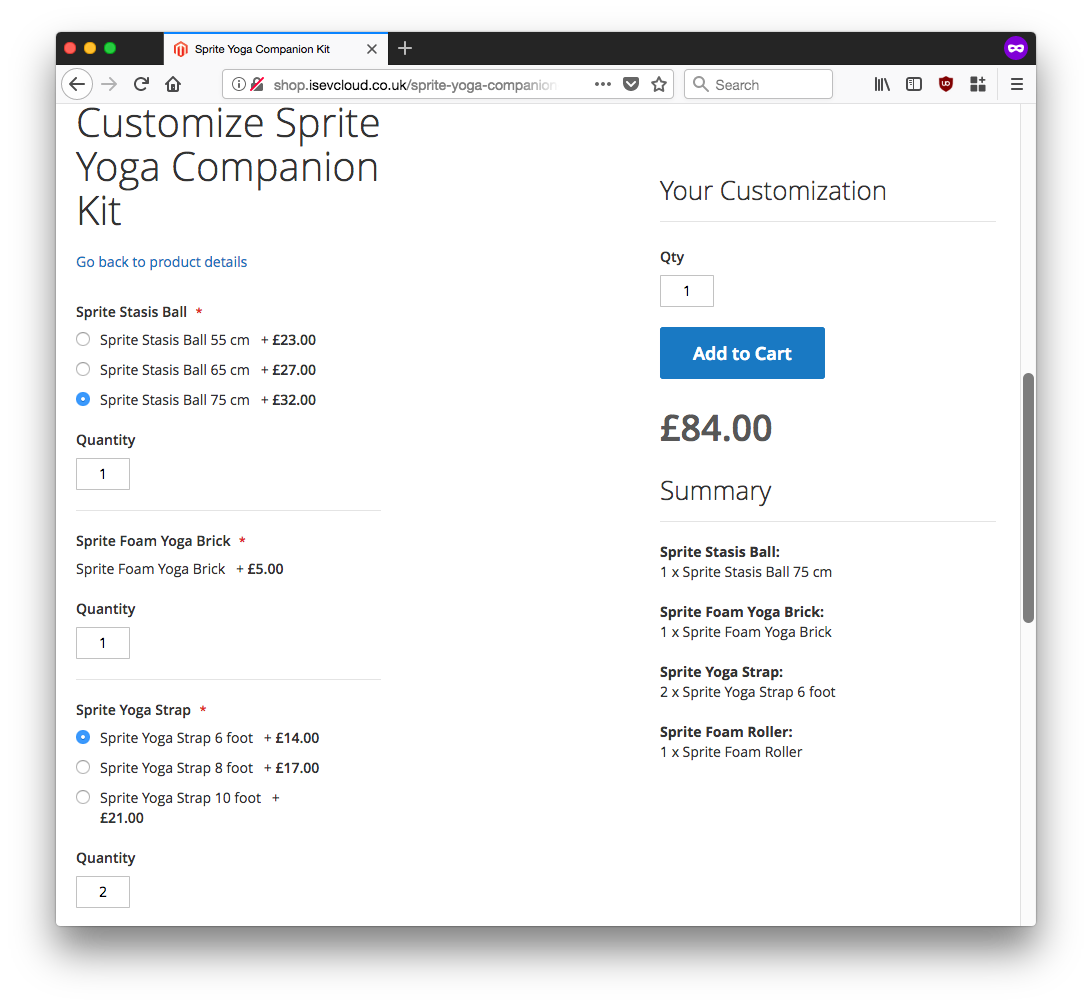
Task: Click the £84.00 total price
Action: [x=716, y=427]
